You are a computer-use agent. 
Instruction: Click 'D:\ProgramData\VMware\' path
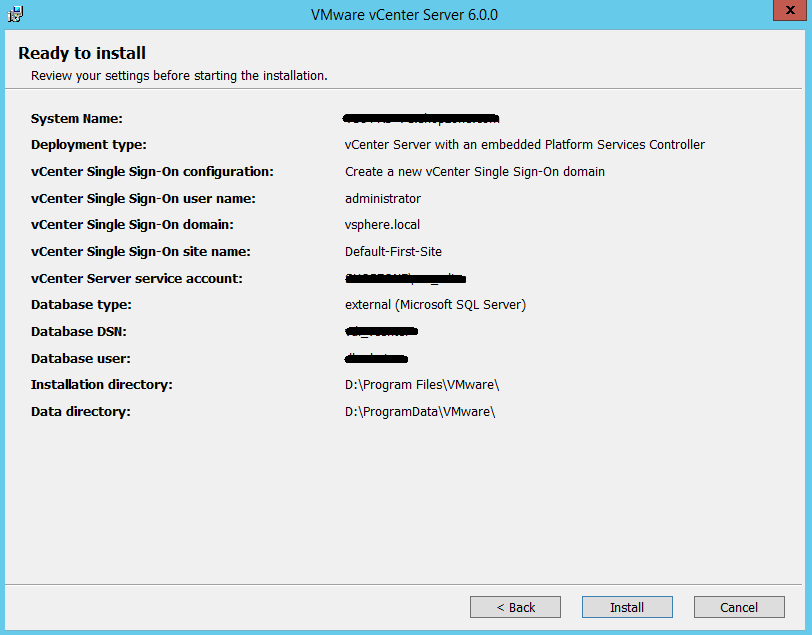point(420,412)
